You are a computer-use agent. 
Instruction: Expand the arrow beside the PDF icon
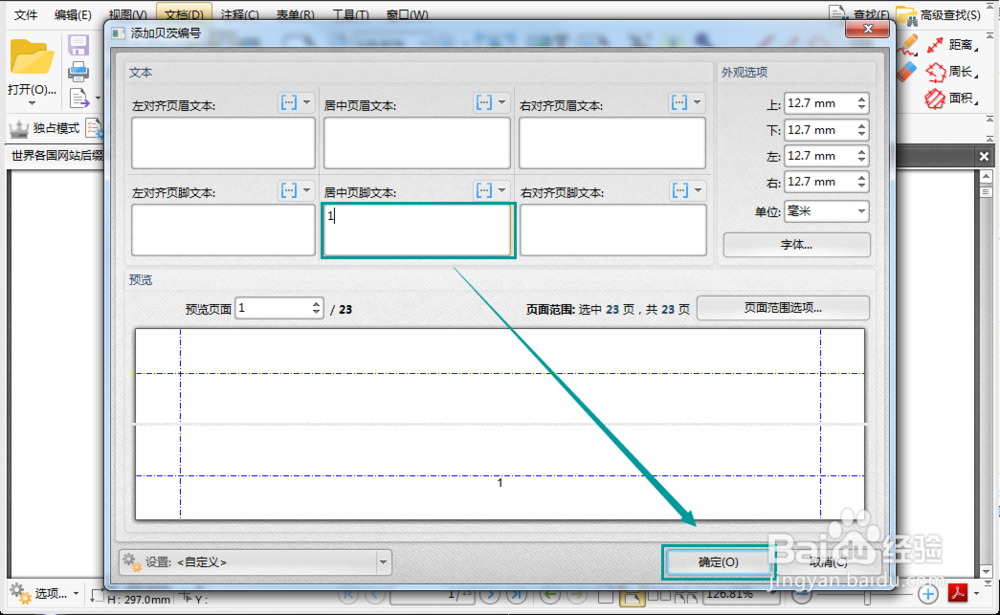tap(976, 594)
